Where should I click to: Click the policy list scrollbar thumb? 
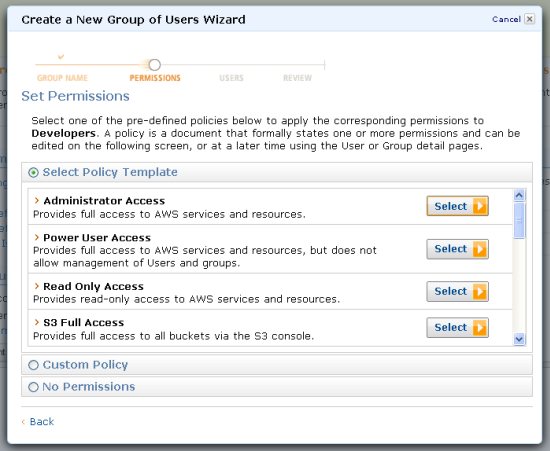[519, 221]
